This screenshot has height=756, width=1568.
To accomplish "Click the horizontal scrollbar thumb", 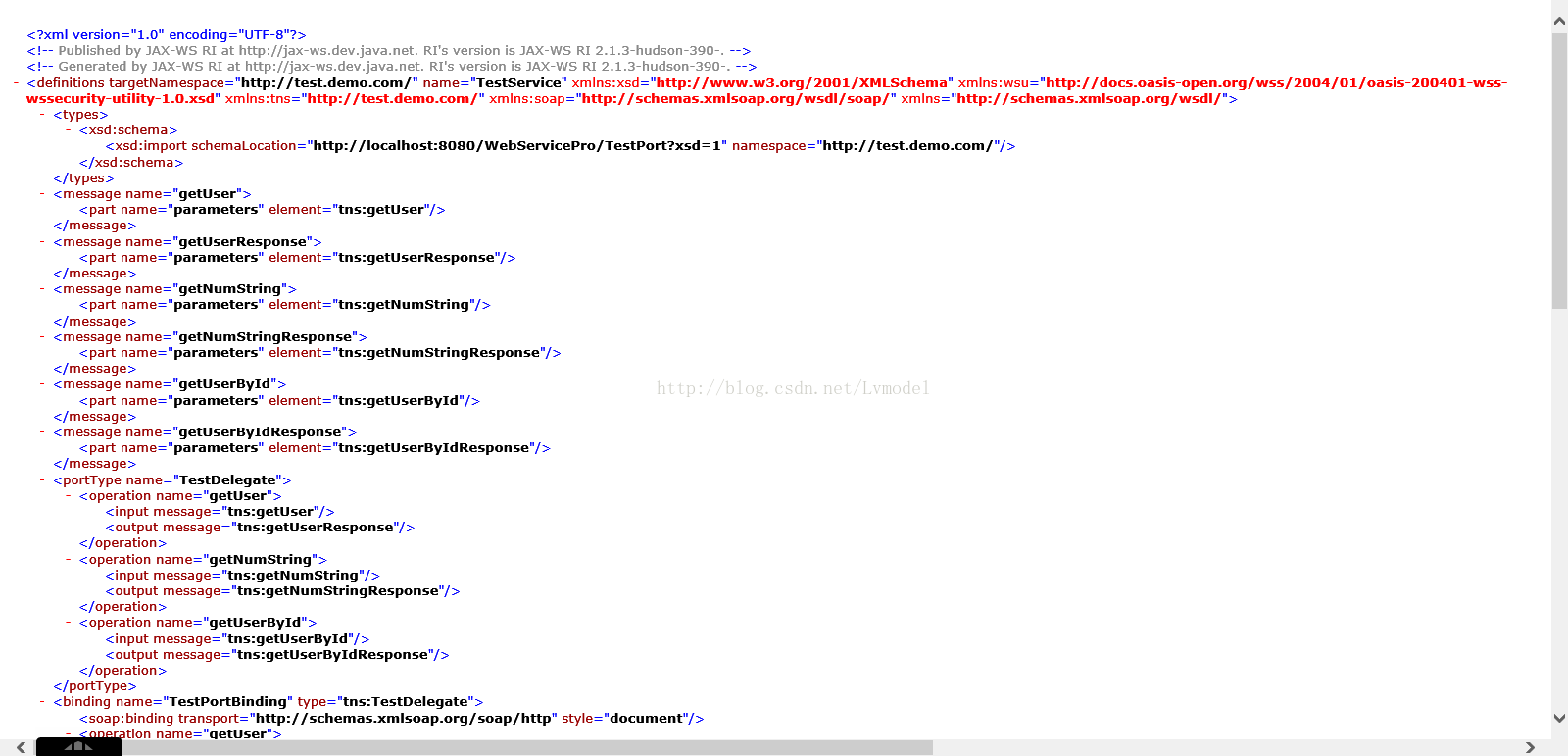I will (x=484, y=747).
